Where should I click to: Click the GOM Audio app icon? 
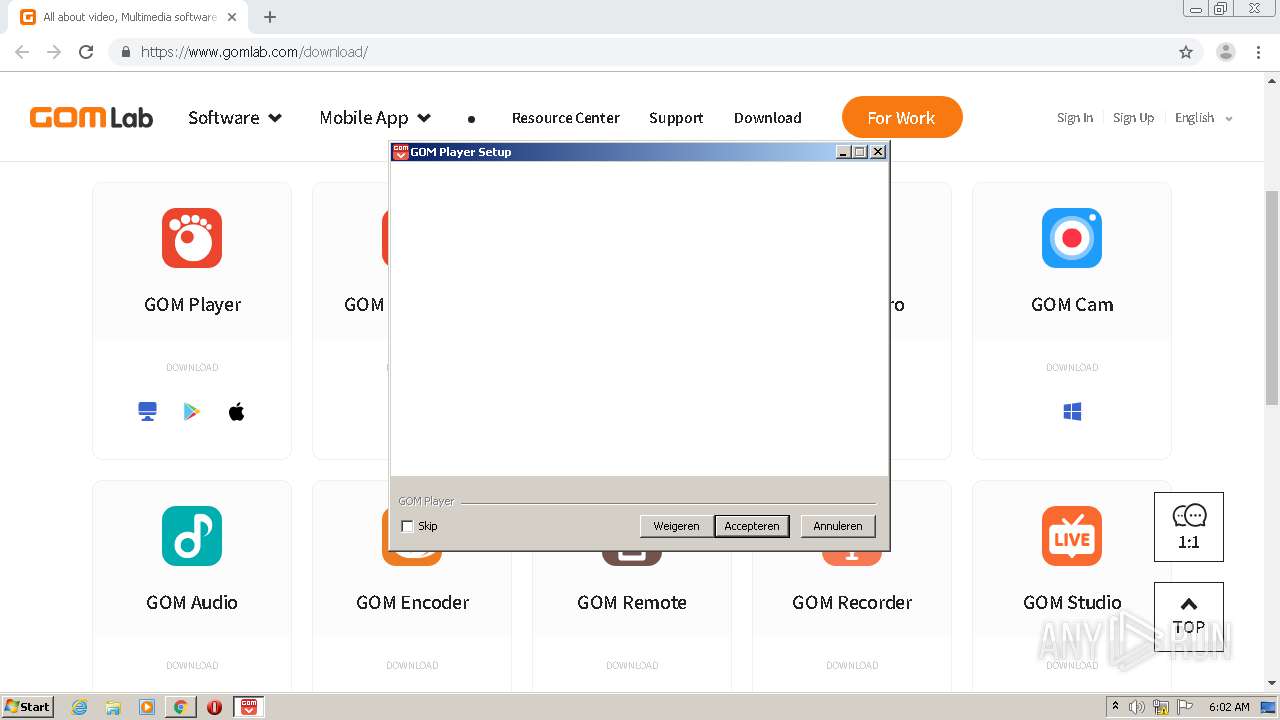click(192, 536)
